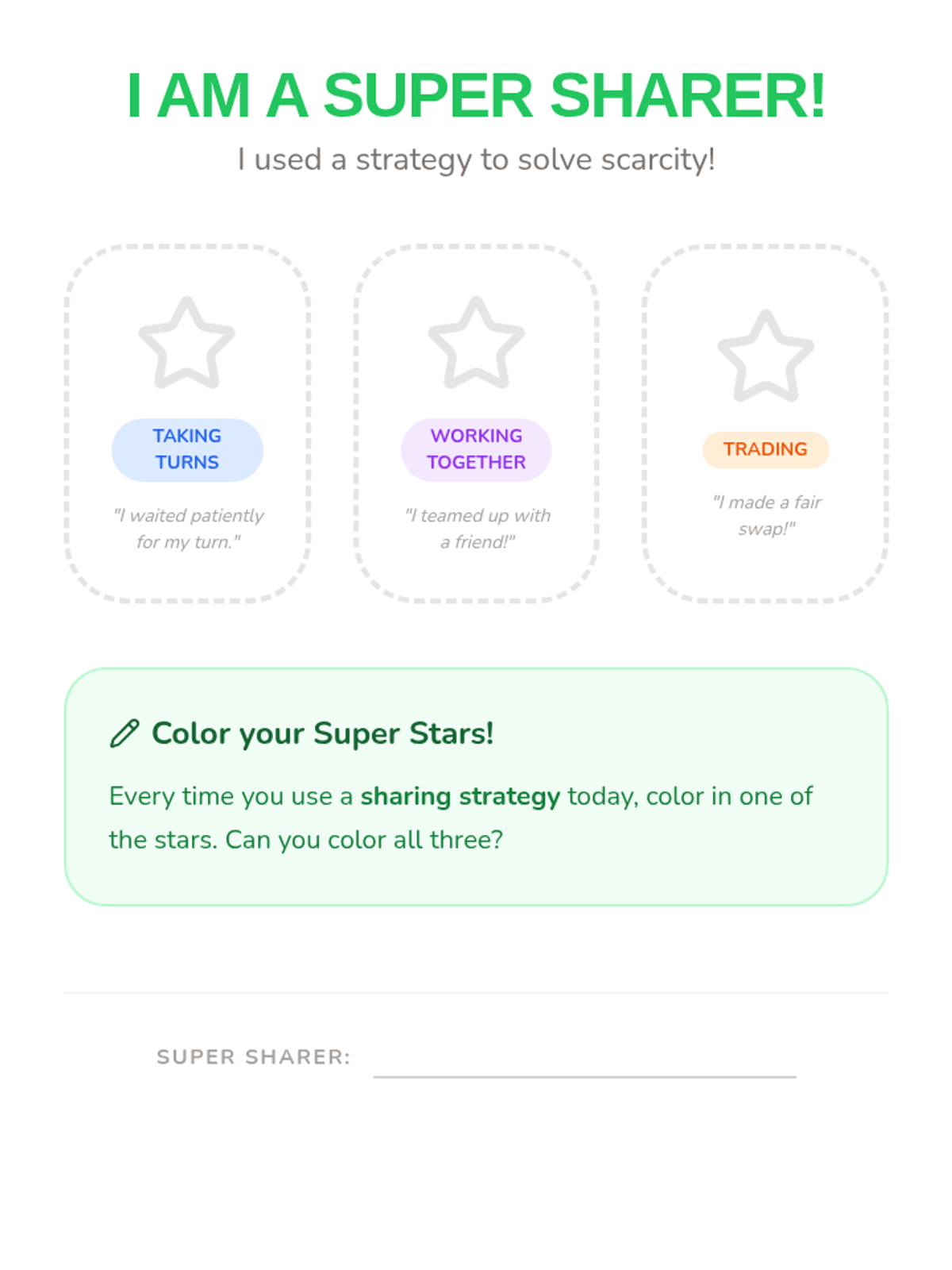
Task: Click the star above Working Together
Action: coord(476,343)
